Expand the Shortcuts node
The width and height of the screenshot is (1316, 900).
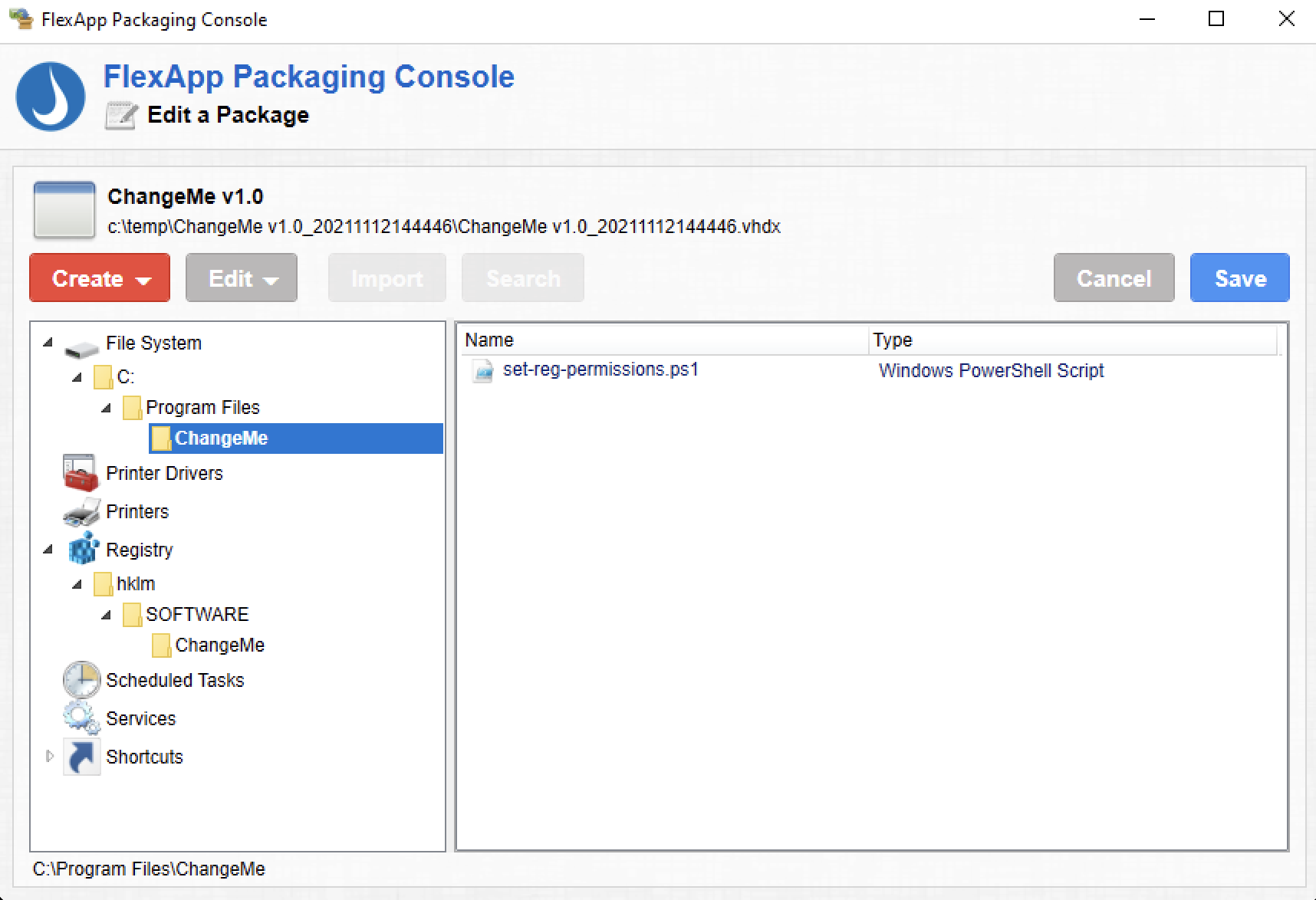49,756
